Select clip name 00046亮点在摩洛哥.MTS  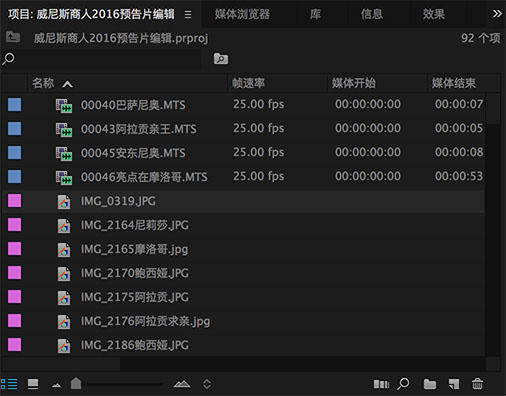[x=144, y=177]
